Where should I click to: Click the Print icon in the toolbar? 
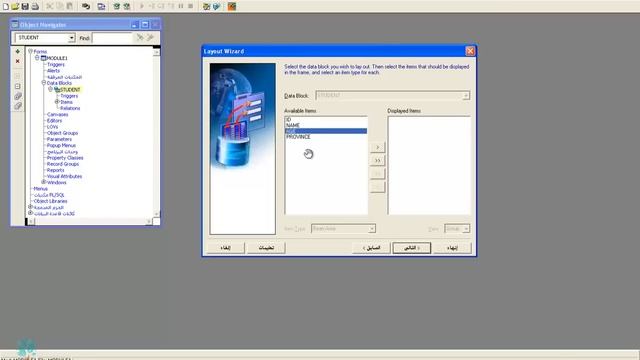click(x=35, y=6)
